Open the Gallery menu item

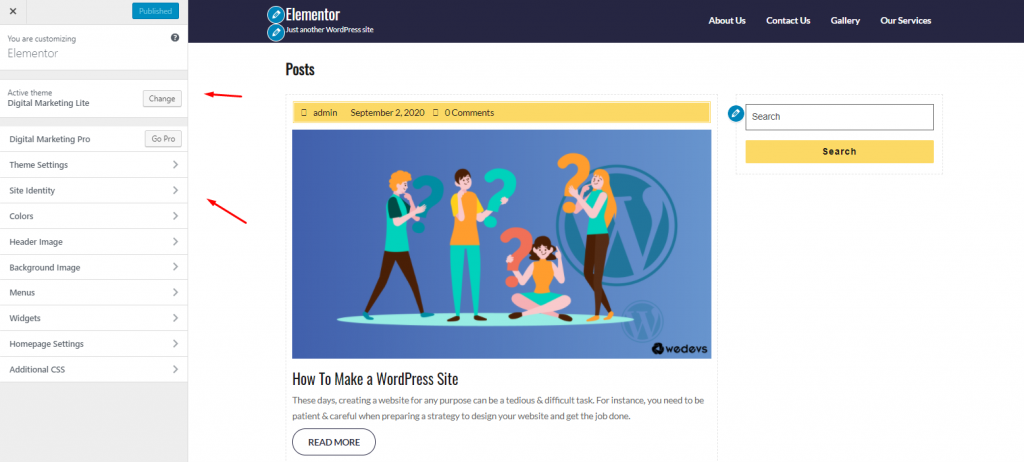point(845,20)
